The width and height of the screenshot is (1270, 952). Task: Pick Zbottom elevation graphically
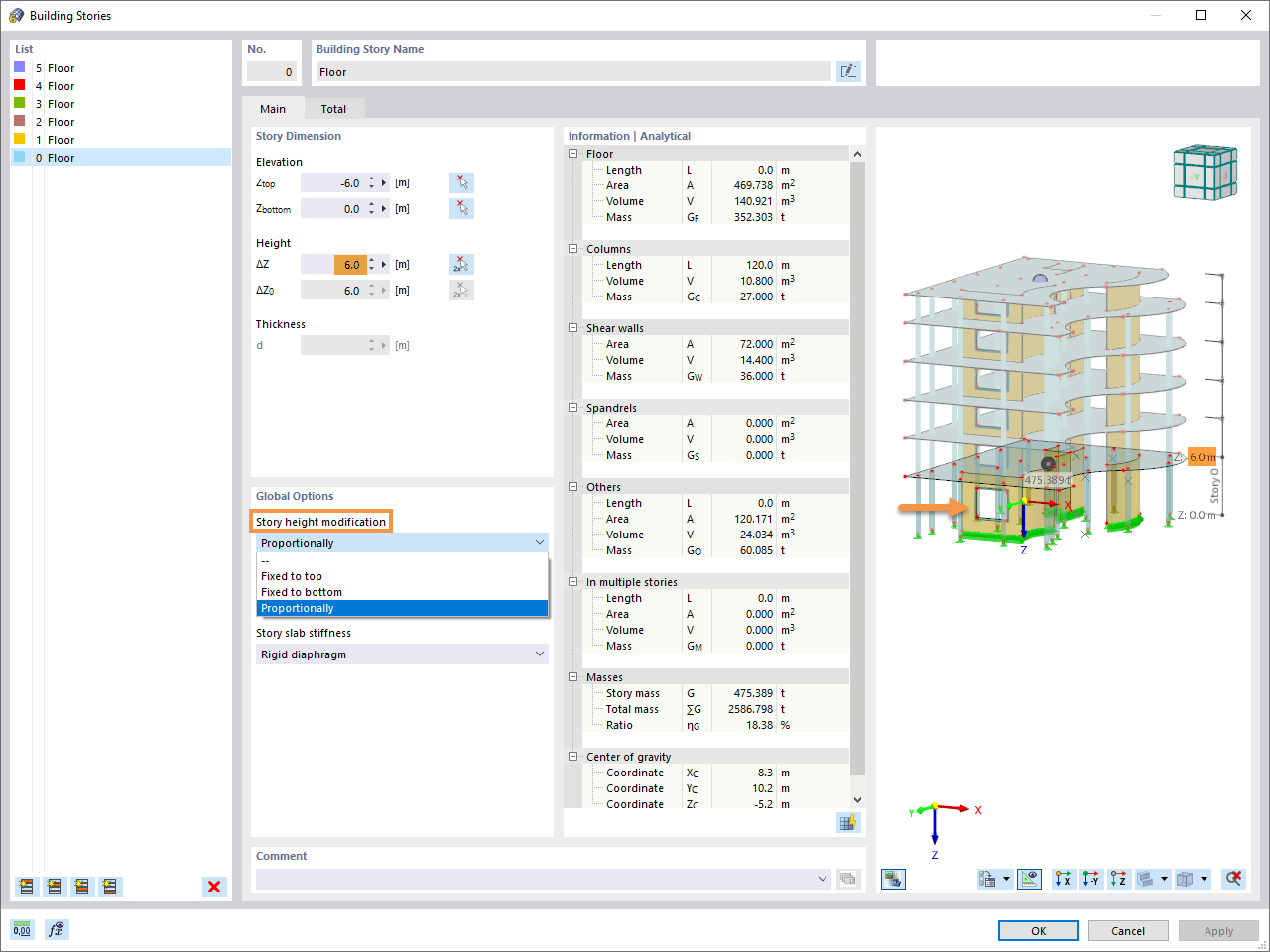[x=461, y=208]
